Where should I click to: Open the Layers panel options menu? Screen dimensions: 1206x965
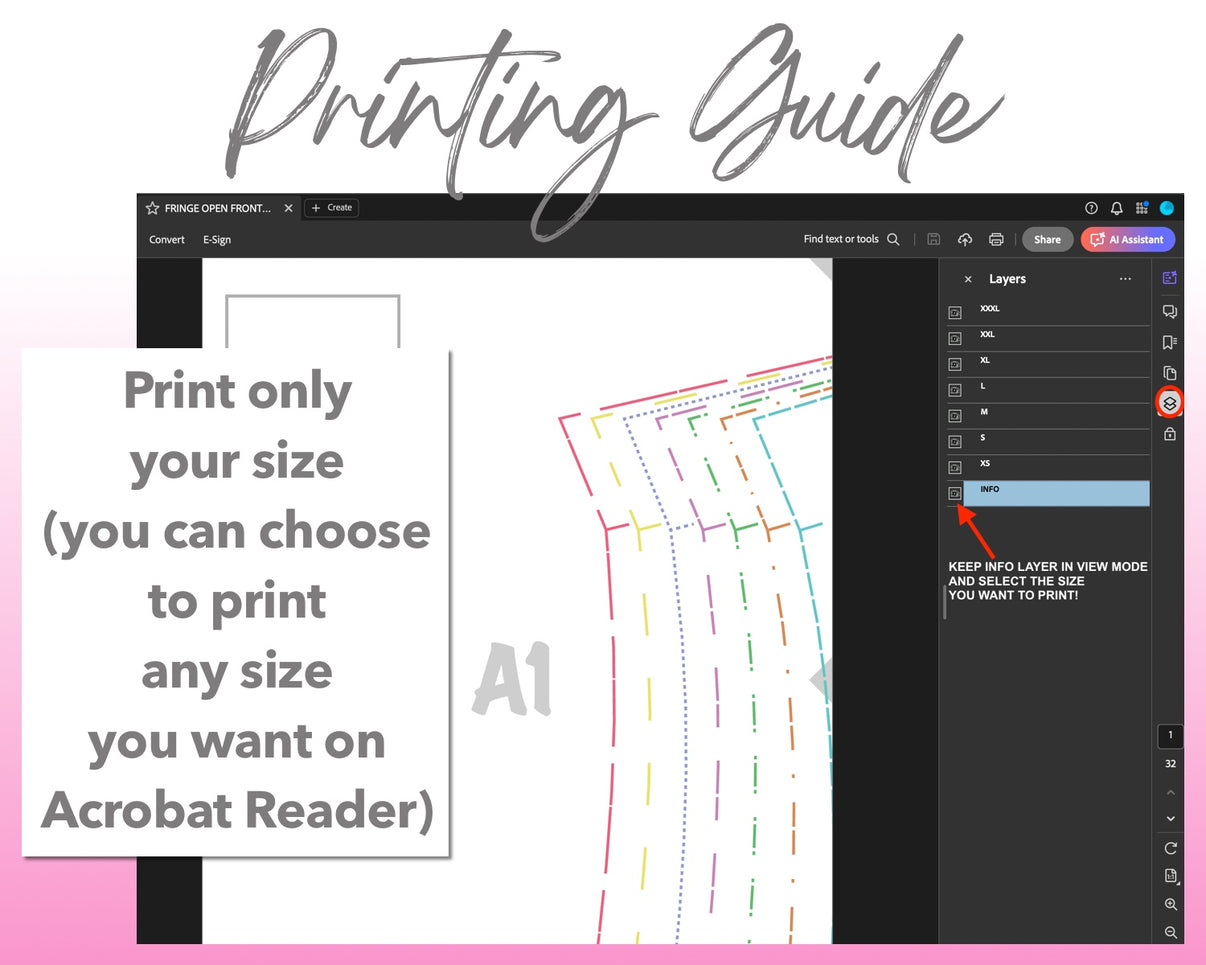1125,279
